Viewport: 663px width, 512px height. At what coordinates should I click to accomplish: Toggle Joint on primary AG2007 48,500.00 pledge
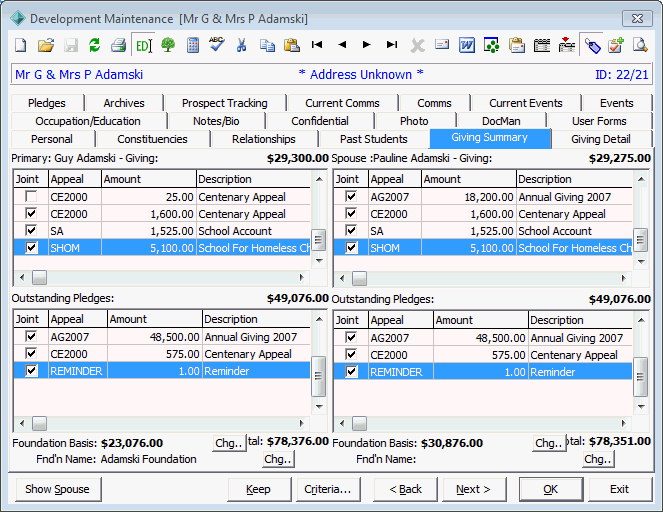31,337
